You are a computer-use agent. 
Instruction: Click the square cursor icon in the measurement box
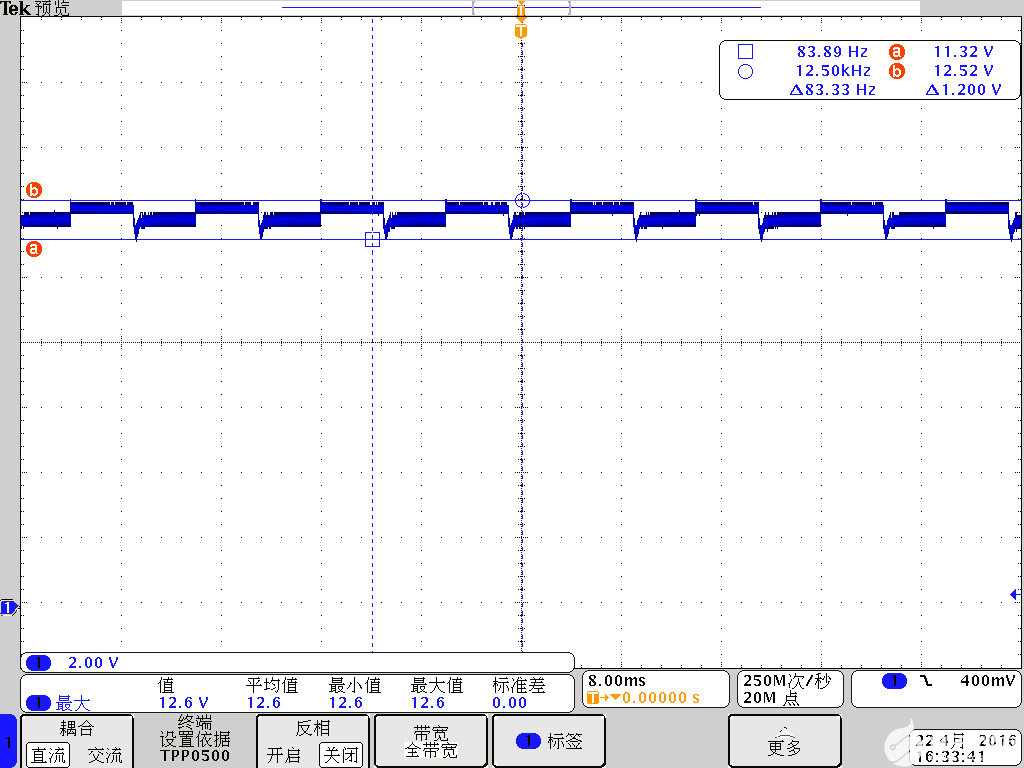tap(744, 51)
